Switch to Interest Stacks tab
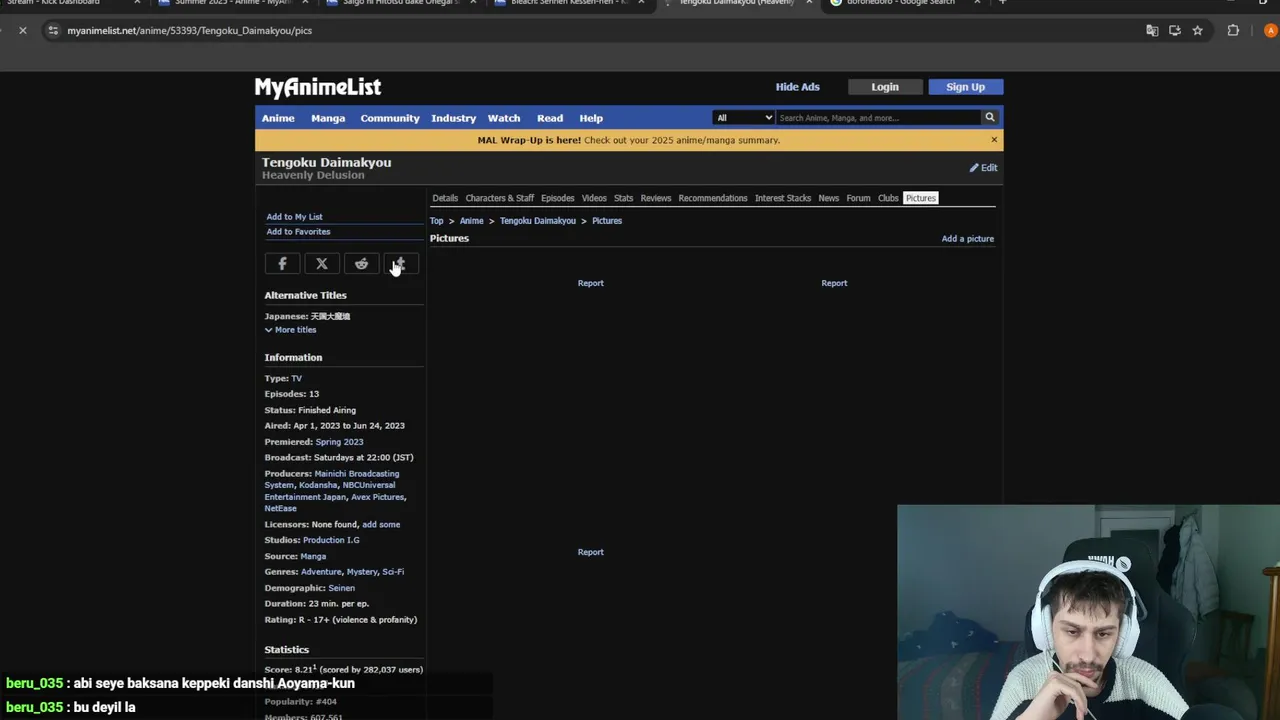The height and width of the screenshot is (720, 1280). click(783, 198)
